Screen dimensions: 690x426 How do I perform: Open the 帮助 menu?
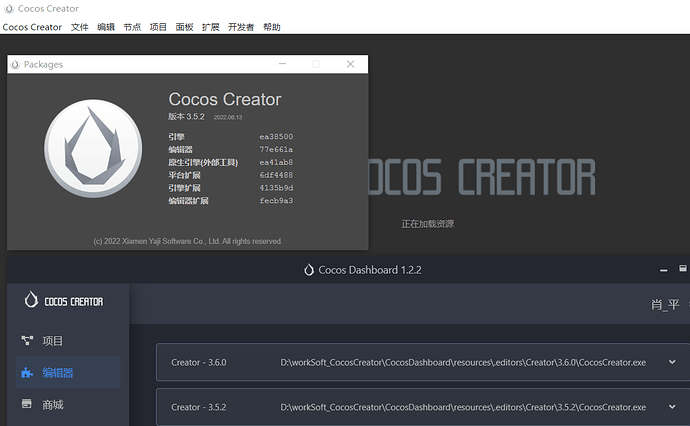pyautogui.click(x=272, y=27)
